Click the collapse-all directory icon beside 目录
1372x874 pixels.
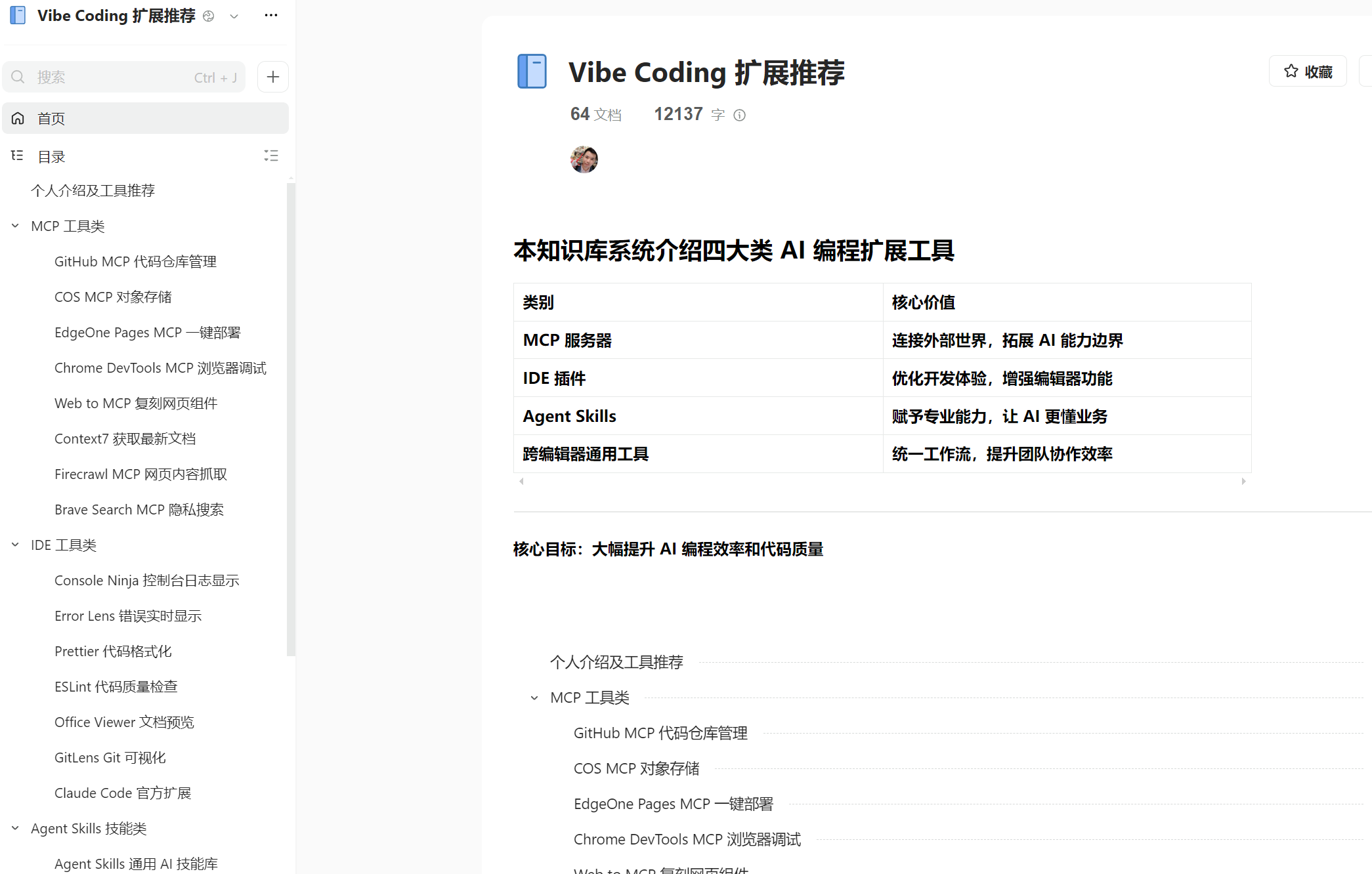click(270, 156)
